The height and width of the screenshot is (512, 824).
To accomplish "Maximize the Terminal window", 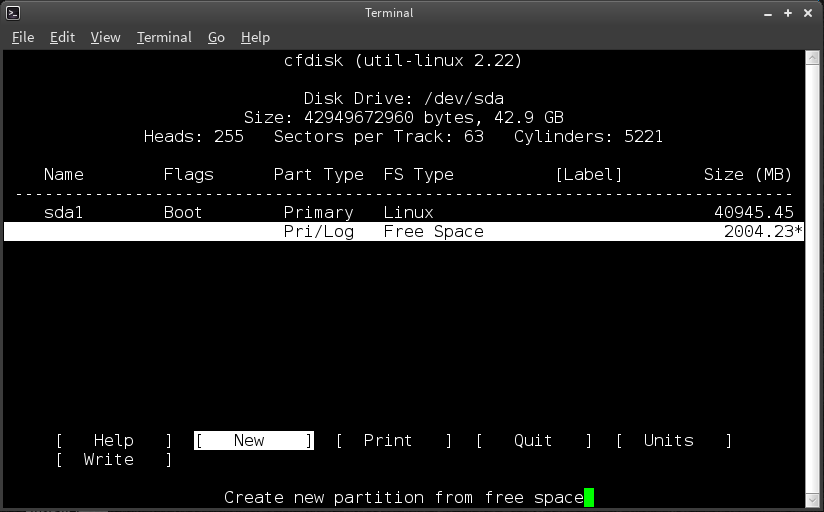I will pyautogui.click(x=788, y=13).
